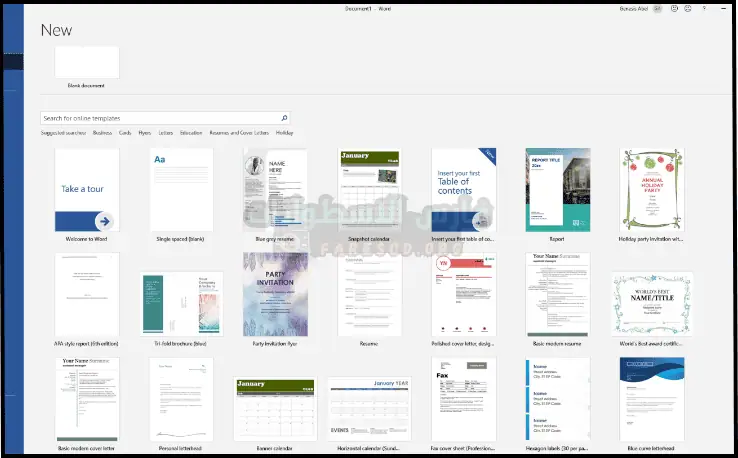Select the Business suggested search
The image size is (738, 458).
coord(103,132)
